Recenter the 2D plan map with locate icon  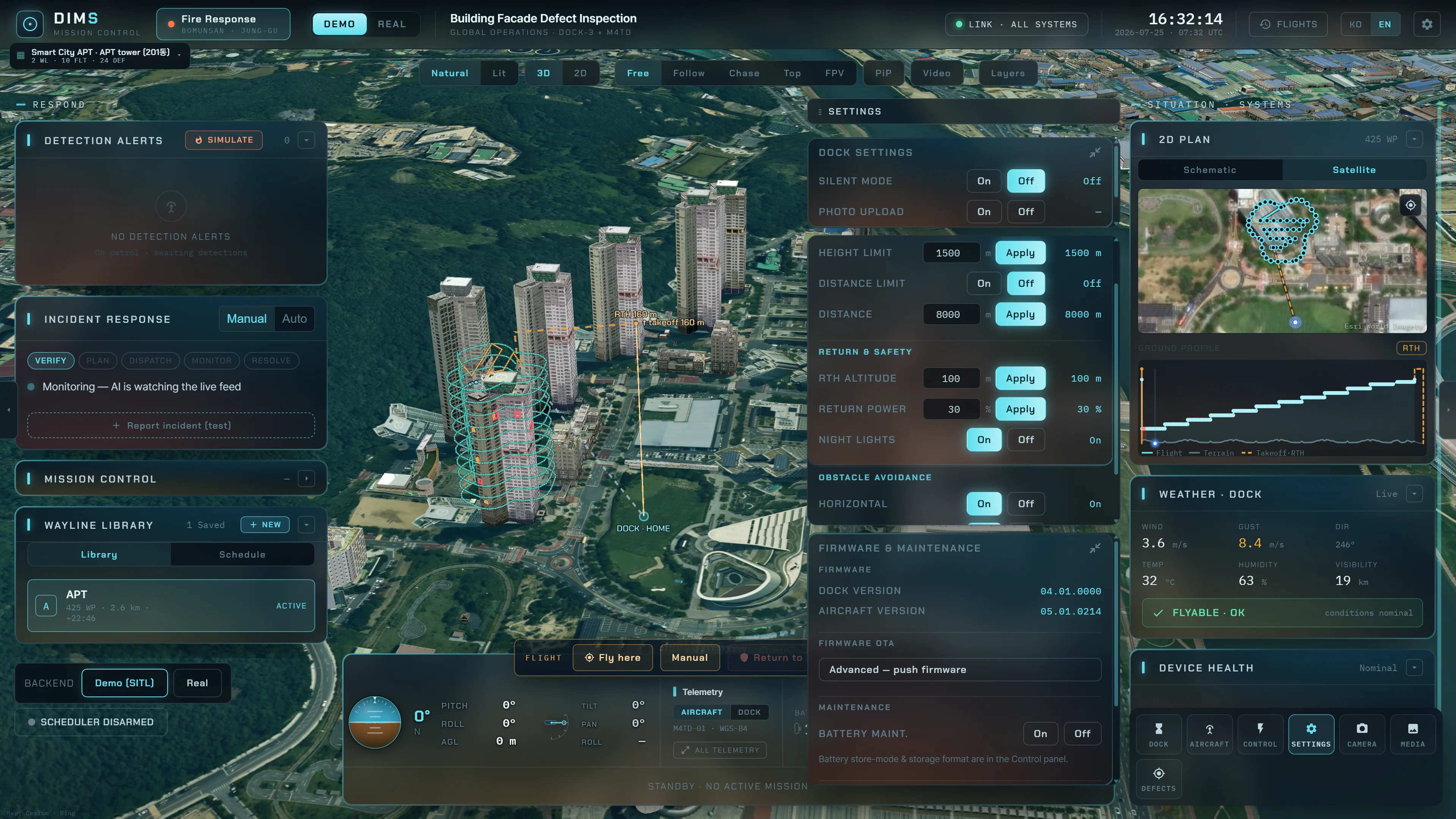pos(1410,205)
